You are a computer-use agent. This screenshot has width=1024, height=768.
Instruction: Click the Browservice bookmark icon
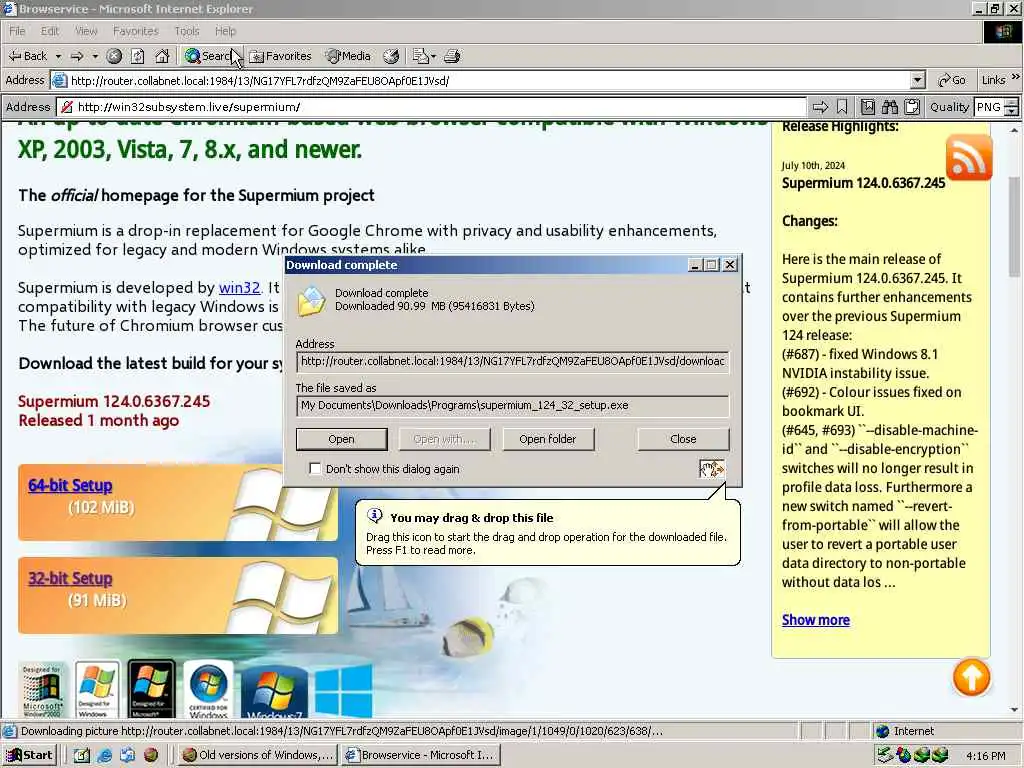(x=842, y=107)
